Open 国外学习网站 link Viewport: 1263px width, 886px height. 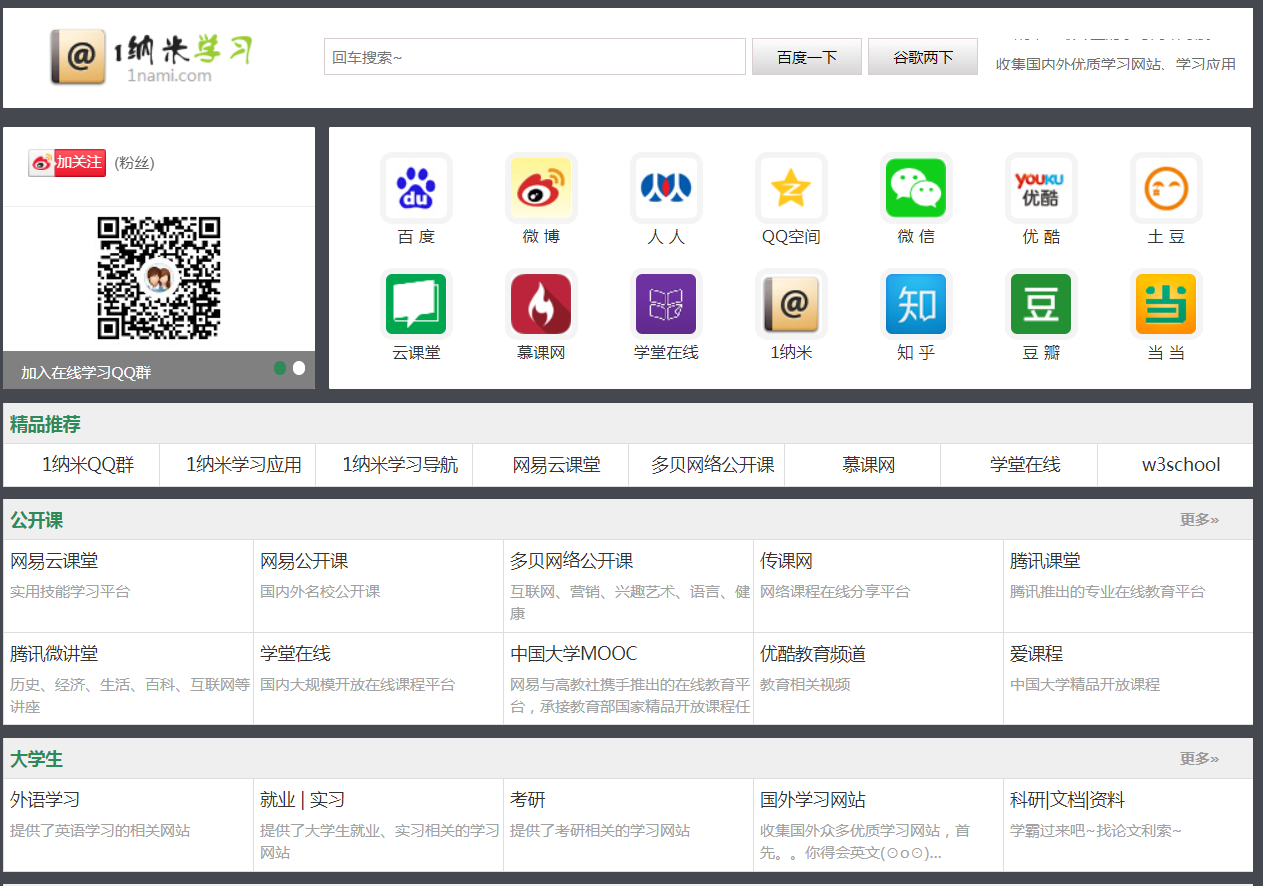point(813,800)
